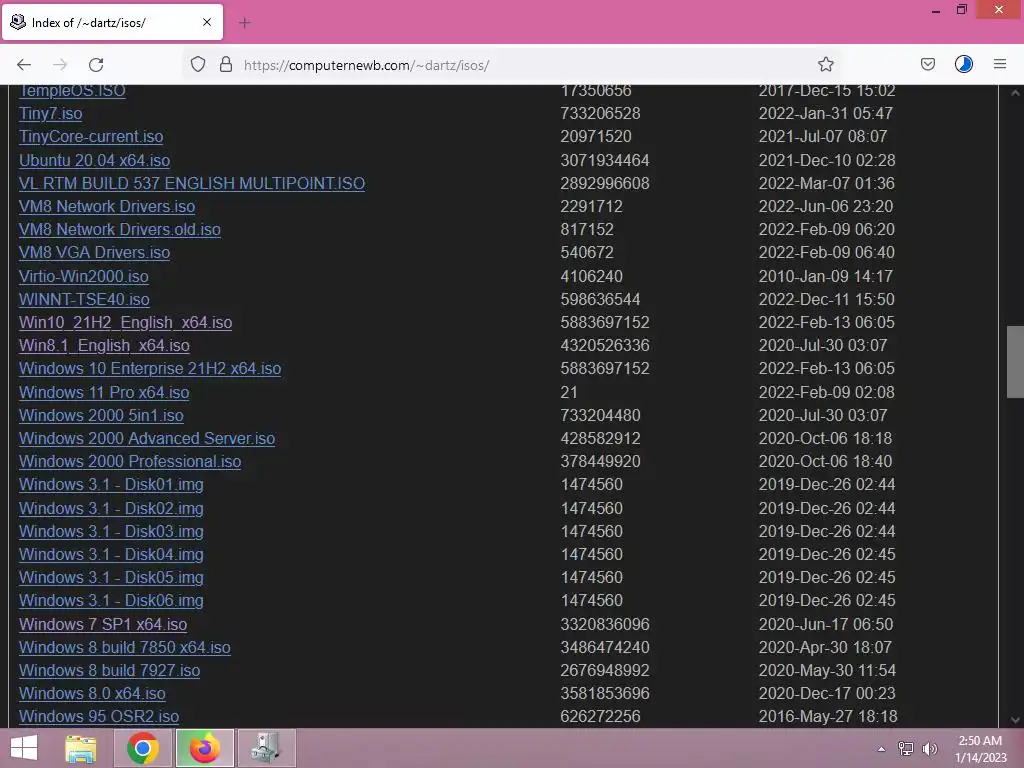Select the date 2010-Jan-09 14:17
The width and height of the screenshot is (1024, 768).
click(x=825, y=276)
